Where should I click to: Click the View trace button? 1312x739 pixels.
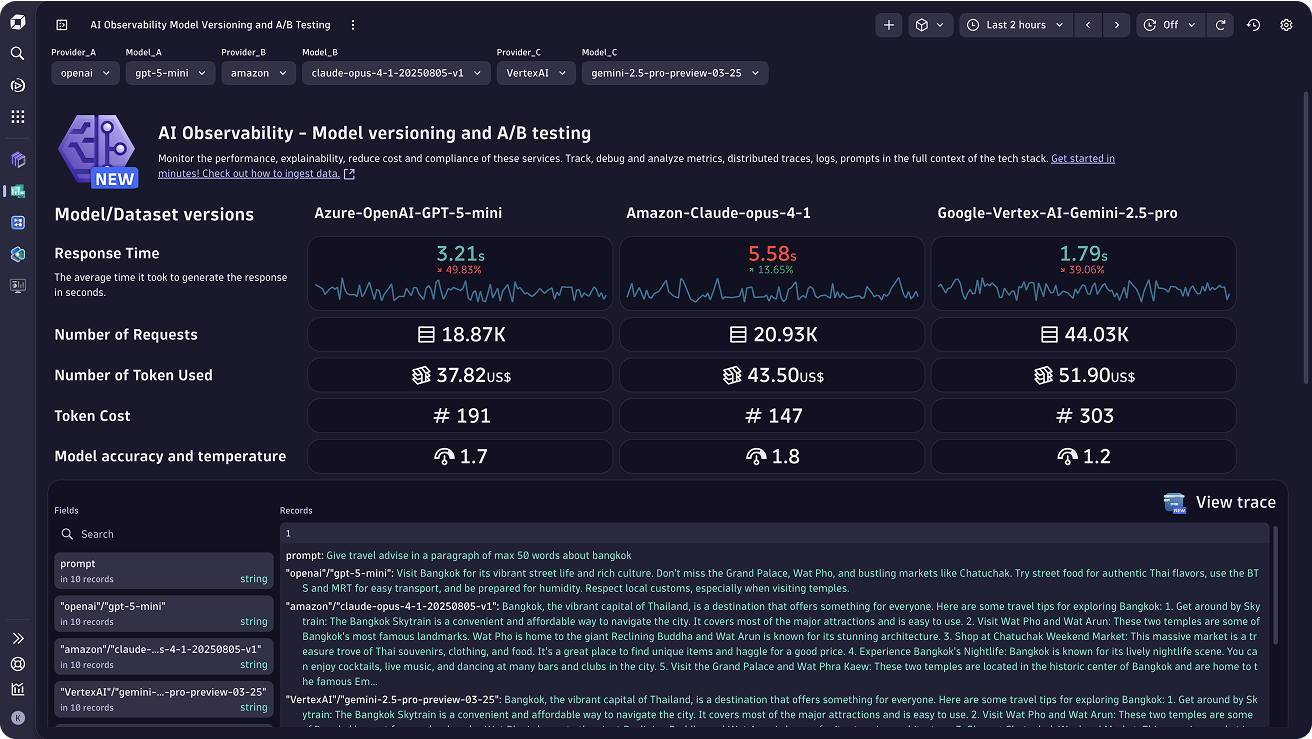(x=1220, y=502)
